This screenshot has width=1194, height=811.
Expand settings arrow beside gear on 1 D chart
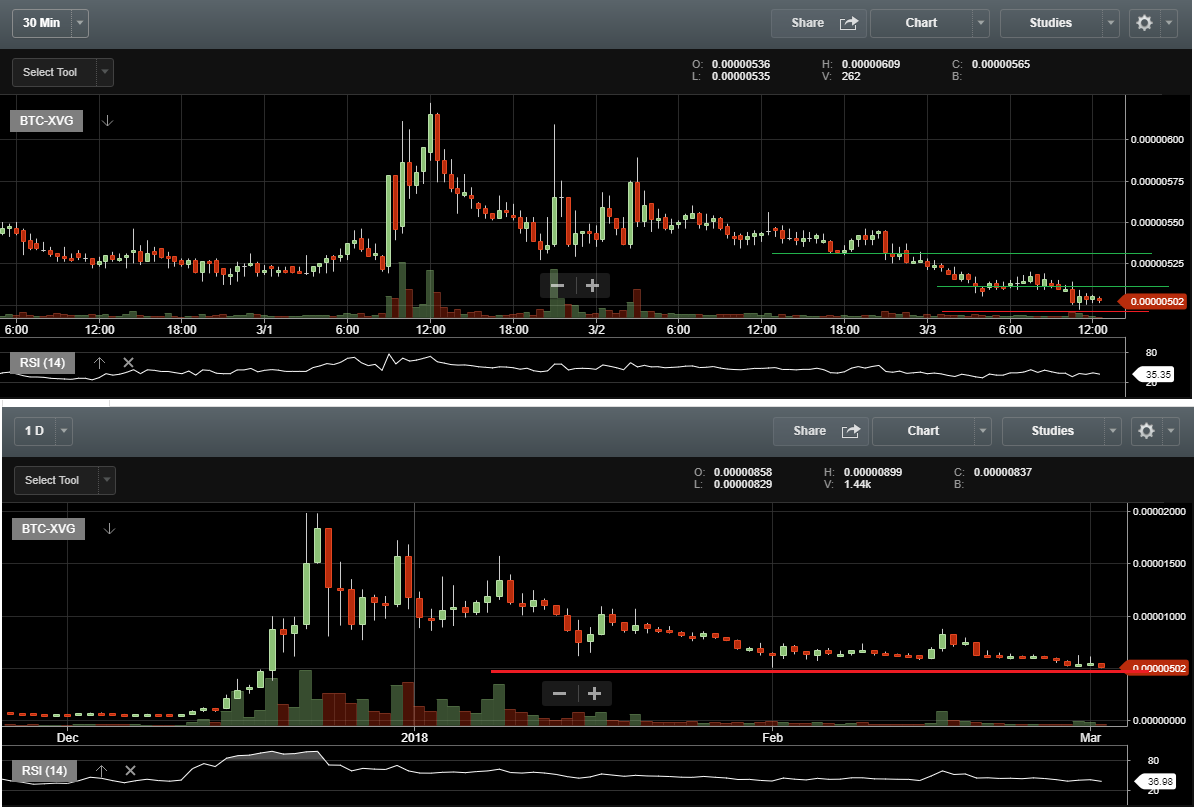pos(1171,431)
